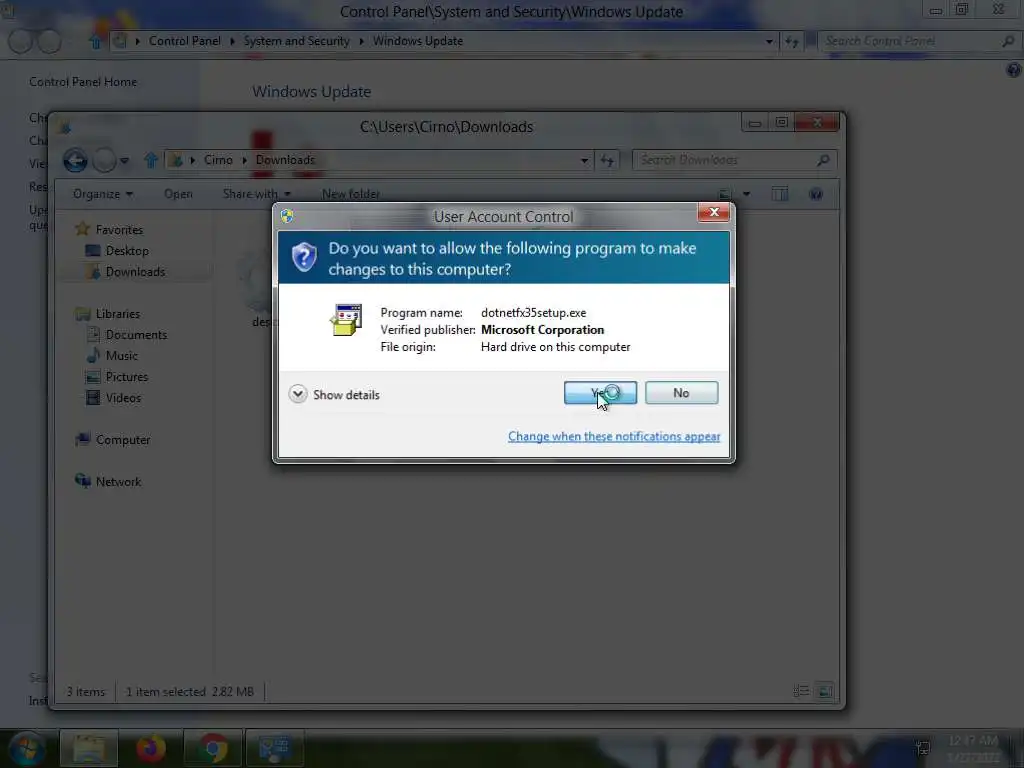Refresh the Control Panel window
1024x768 pixels.
point(792,41)
